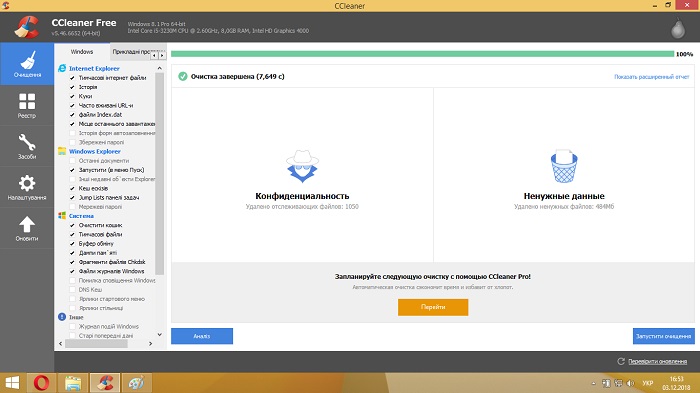This screenshot has height=393, width=700.
Task: Click the volume speaker tray icon
Action: (x=630, y=383)
